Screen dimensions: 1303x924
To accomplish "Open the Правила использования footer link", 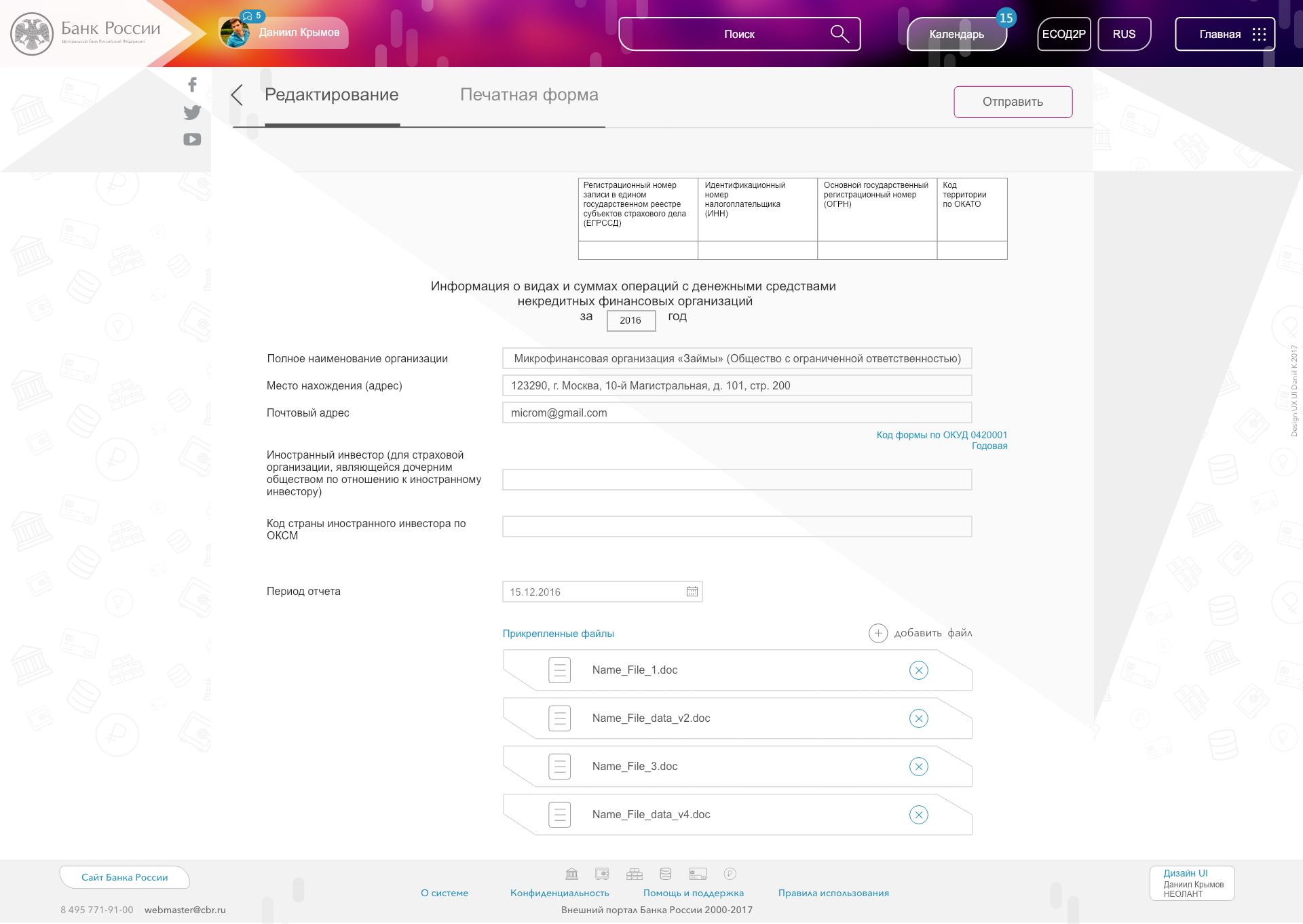I will coord(833,893).
